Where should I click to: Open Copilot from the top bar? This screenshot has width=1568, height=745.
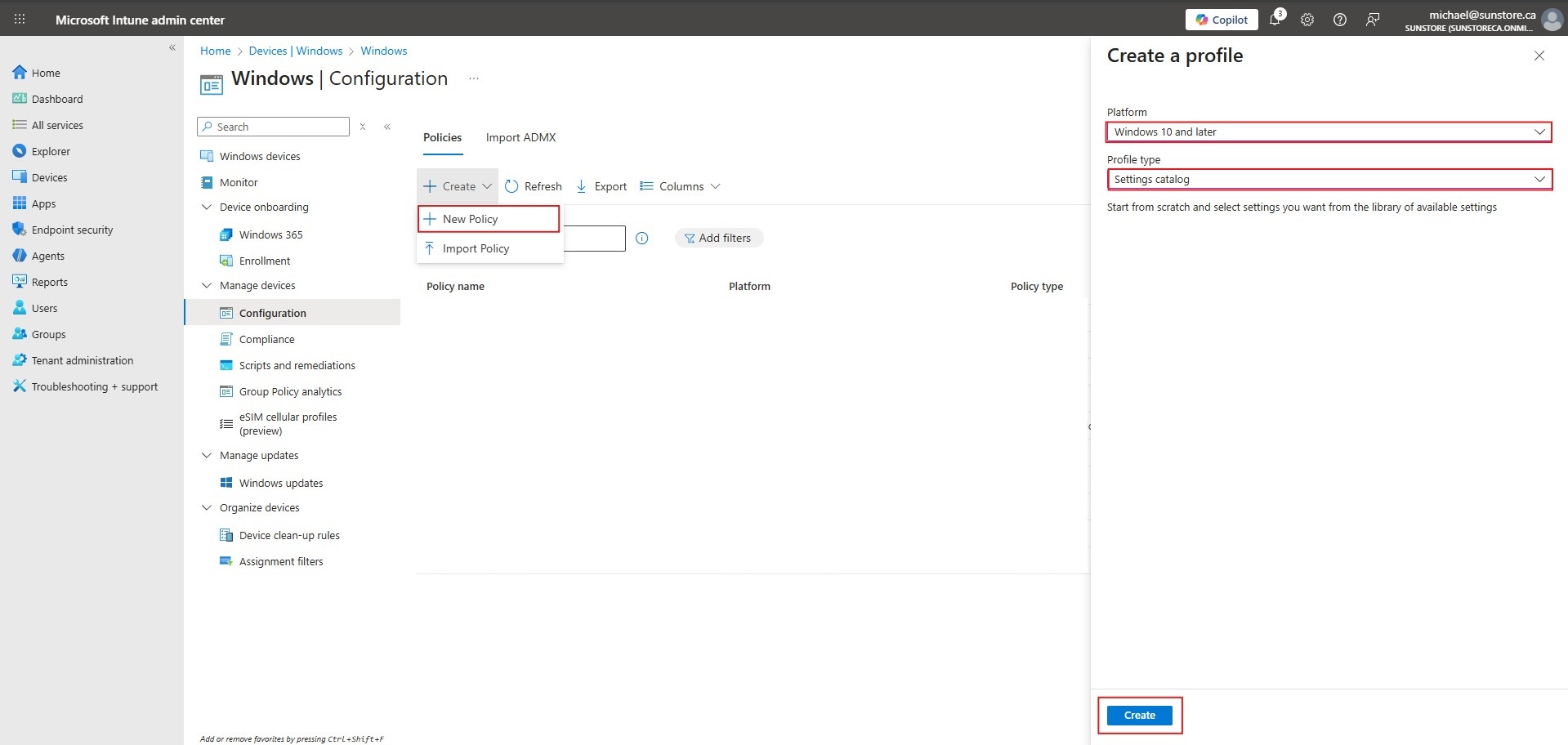coord(1221,19)
